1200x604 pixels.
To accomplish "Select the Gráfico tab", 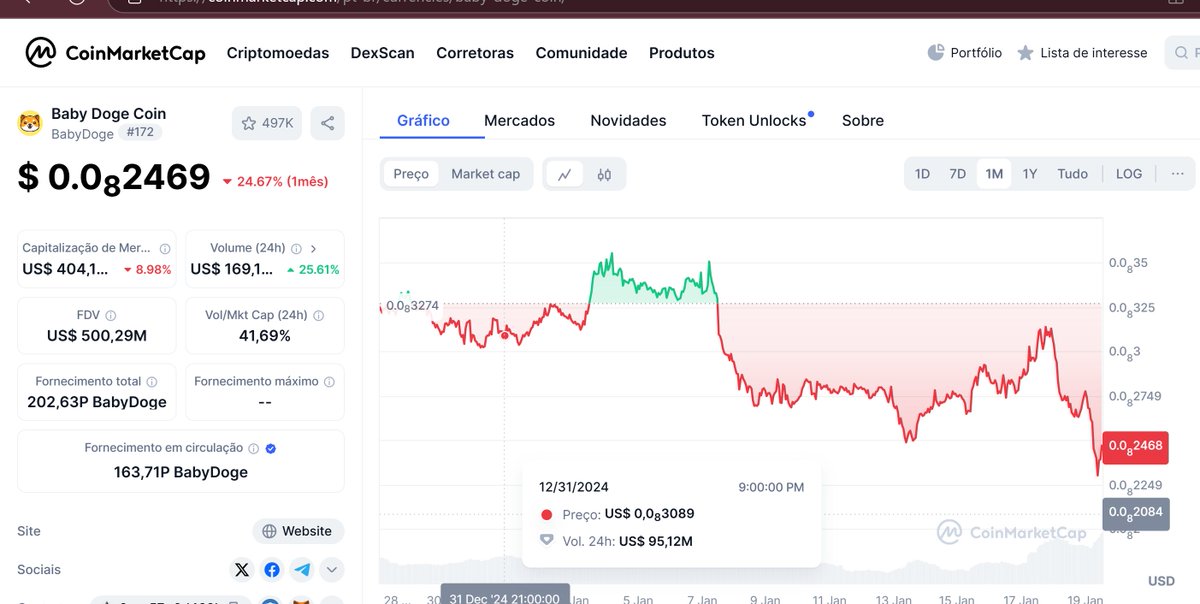I will 423,120.
